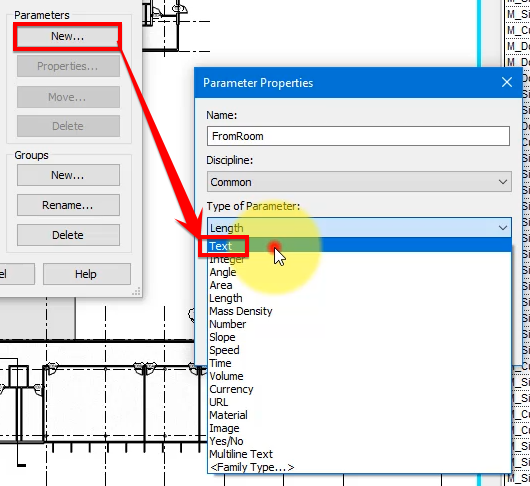Select Length option in the dropdown list
This screenshot has height=486, width=530.
359,298
